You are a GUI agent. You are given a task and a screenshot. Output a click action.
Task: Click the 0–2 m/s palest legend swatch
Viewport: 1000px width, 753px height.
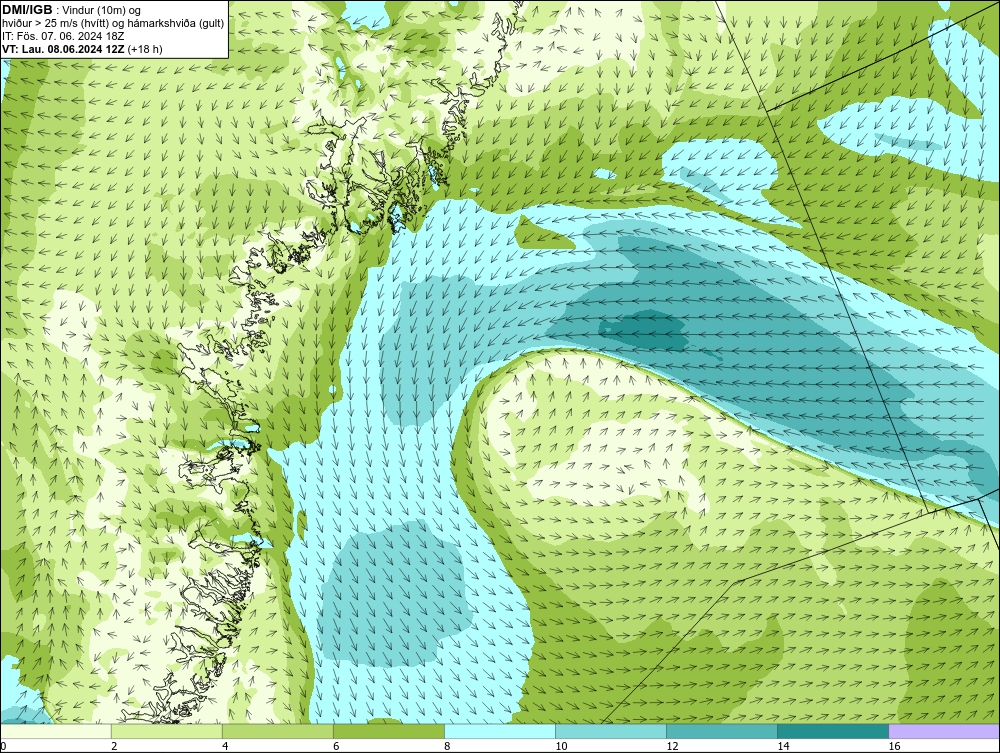[x=56, y=731]
